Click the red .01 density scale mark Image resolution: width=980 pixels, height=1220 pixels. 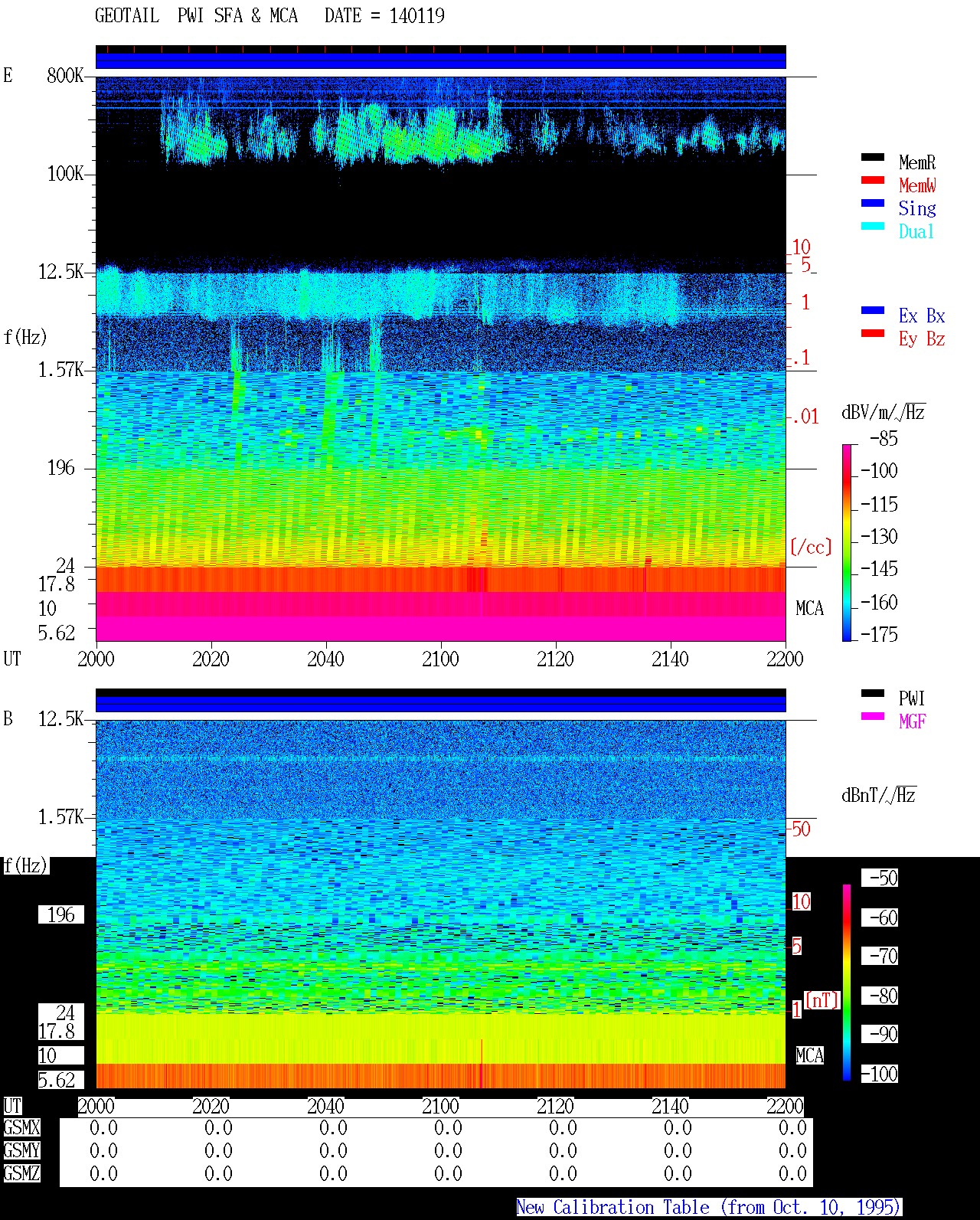coord(805,417)
